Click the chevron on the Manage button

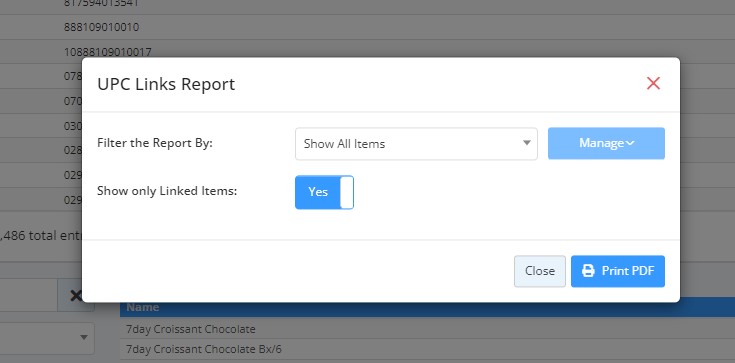tap(630, 143)
